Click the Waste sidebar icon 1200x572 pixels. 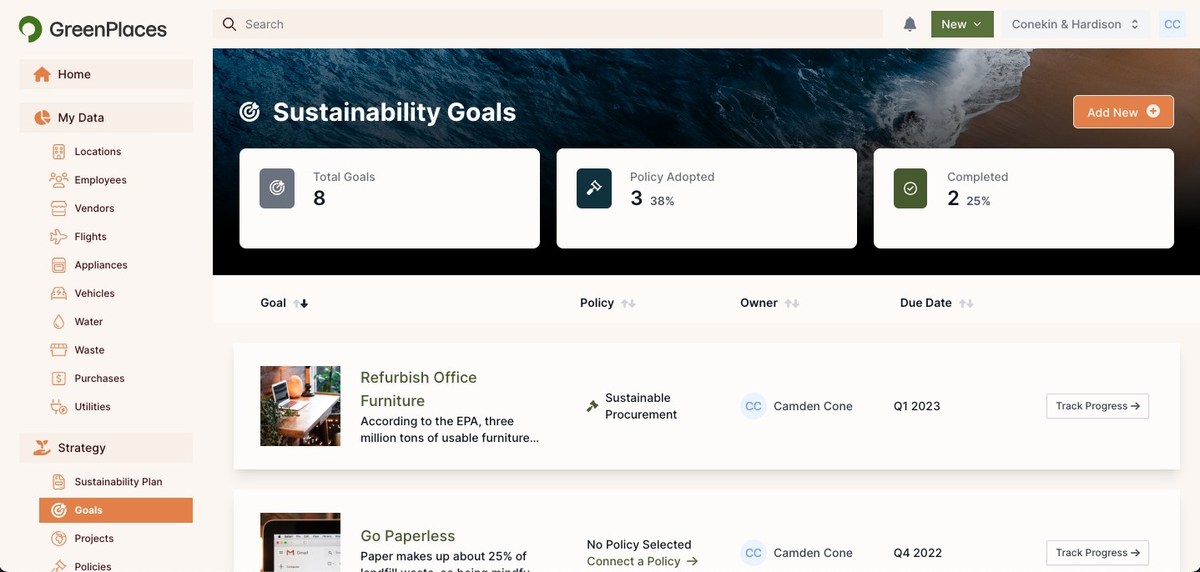pyautogui.click(x=58, y=350)
